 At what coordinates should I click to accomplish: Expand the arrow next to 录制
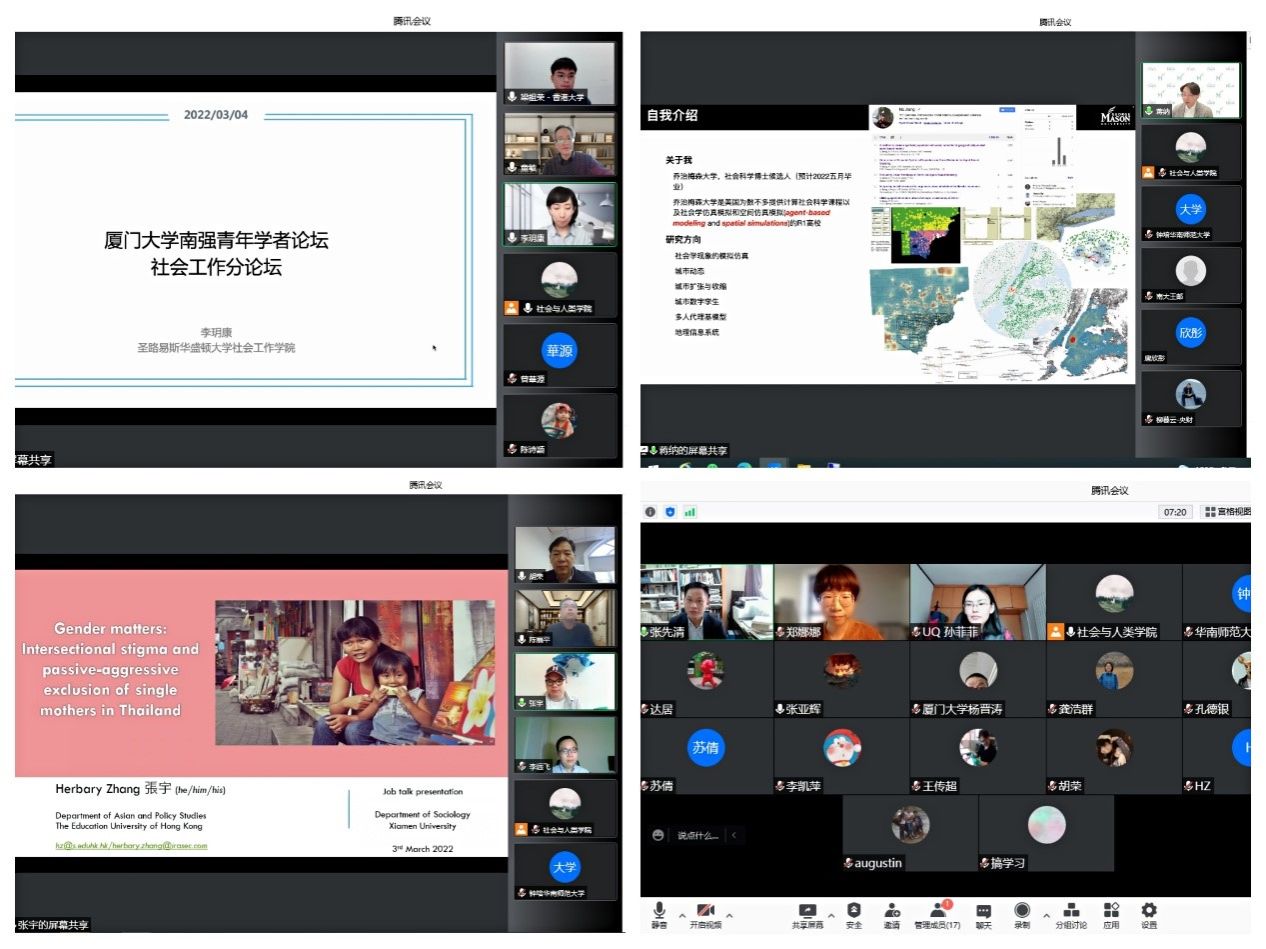(1046, 915)
